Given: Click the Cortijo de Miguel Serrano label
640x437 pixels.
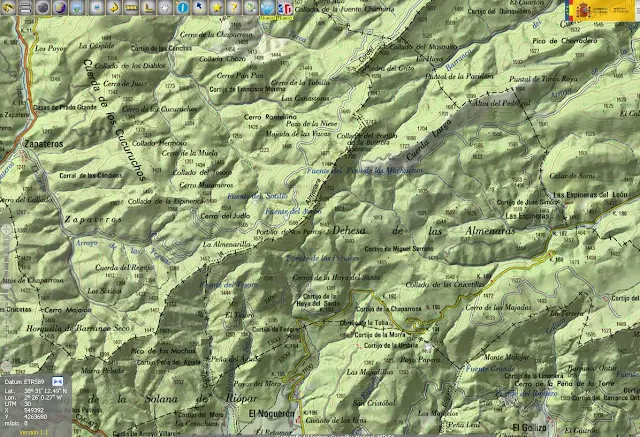Looking at the screenshot, I should (x=399, y=248).
